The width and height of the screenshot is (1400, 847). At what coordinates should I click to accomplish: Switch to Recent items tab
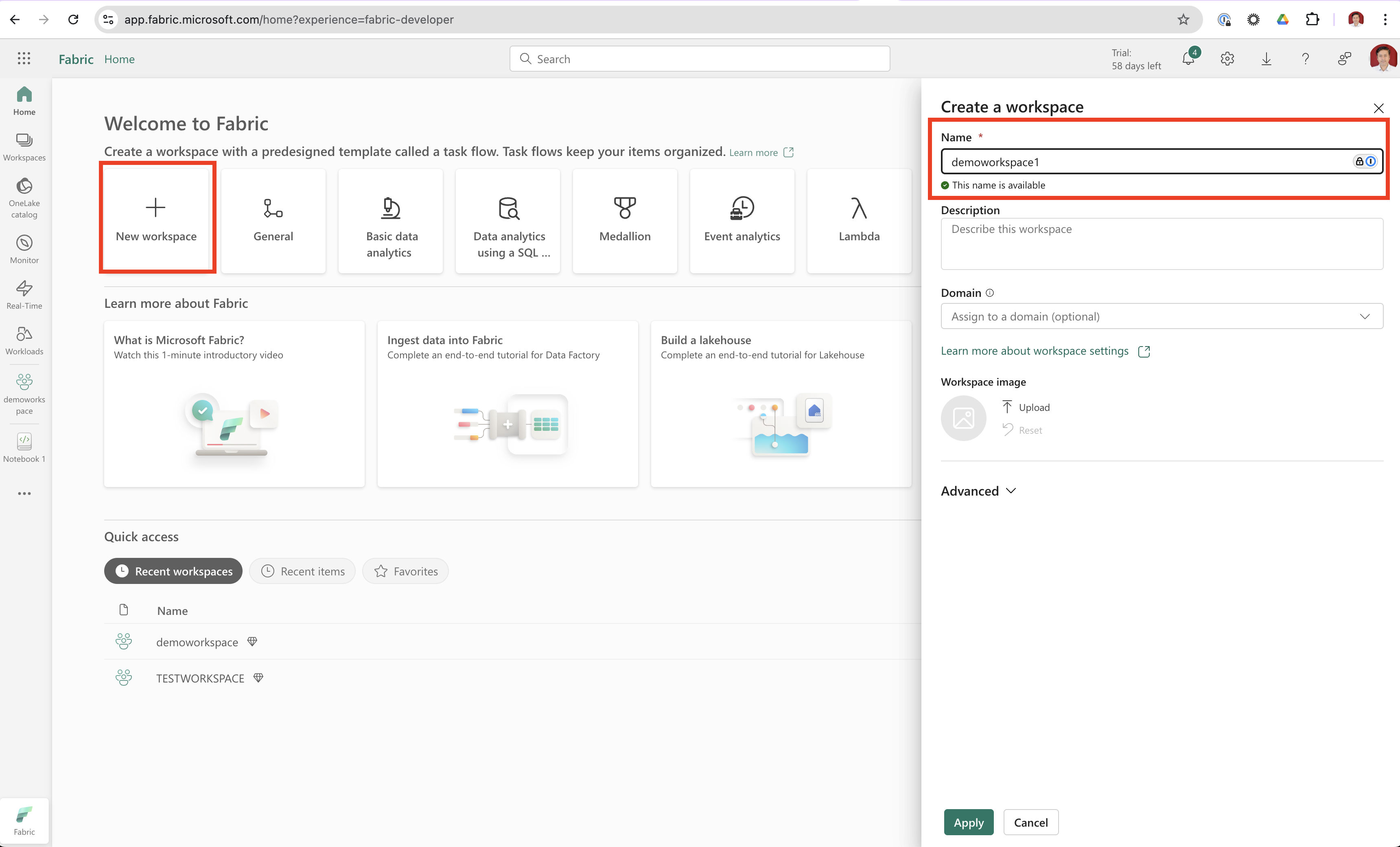[x=302, y=571]
